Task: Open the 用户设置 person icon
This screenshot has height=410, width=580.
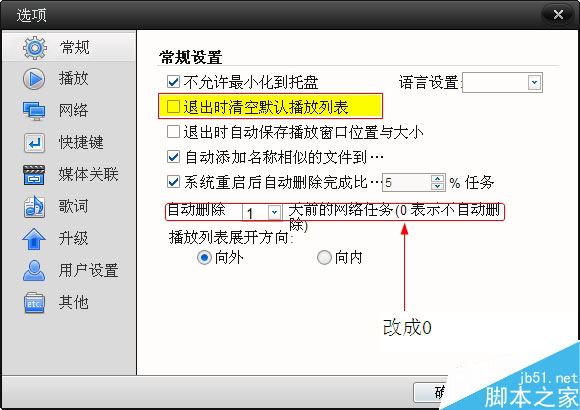Action: 34,271
